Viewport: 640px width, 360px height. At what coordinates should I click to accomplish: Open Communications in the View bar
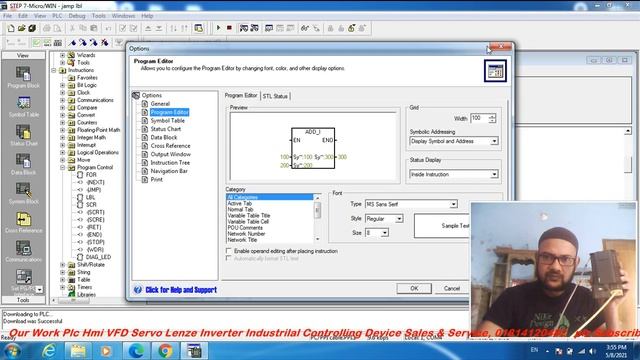tap(23, 251)
